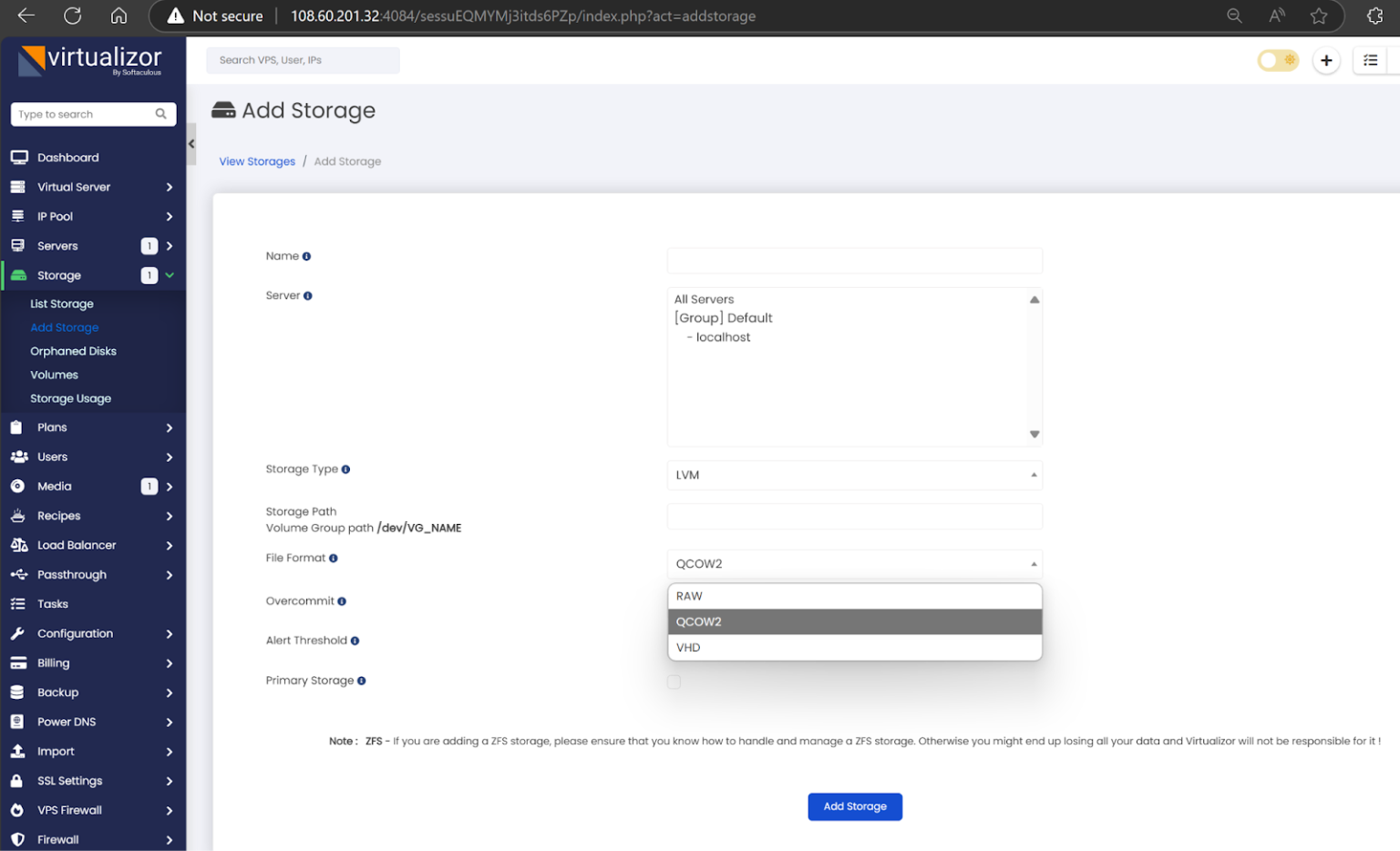
Task: Select the Load Balancer icon
Action: click(x=19, y=545)
